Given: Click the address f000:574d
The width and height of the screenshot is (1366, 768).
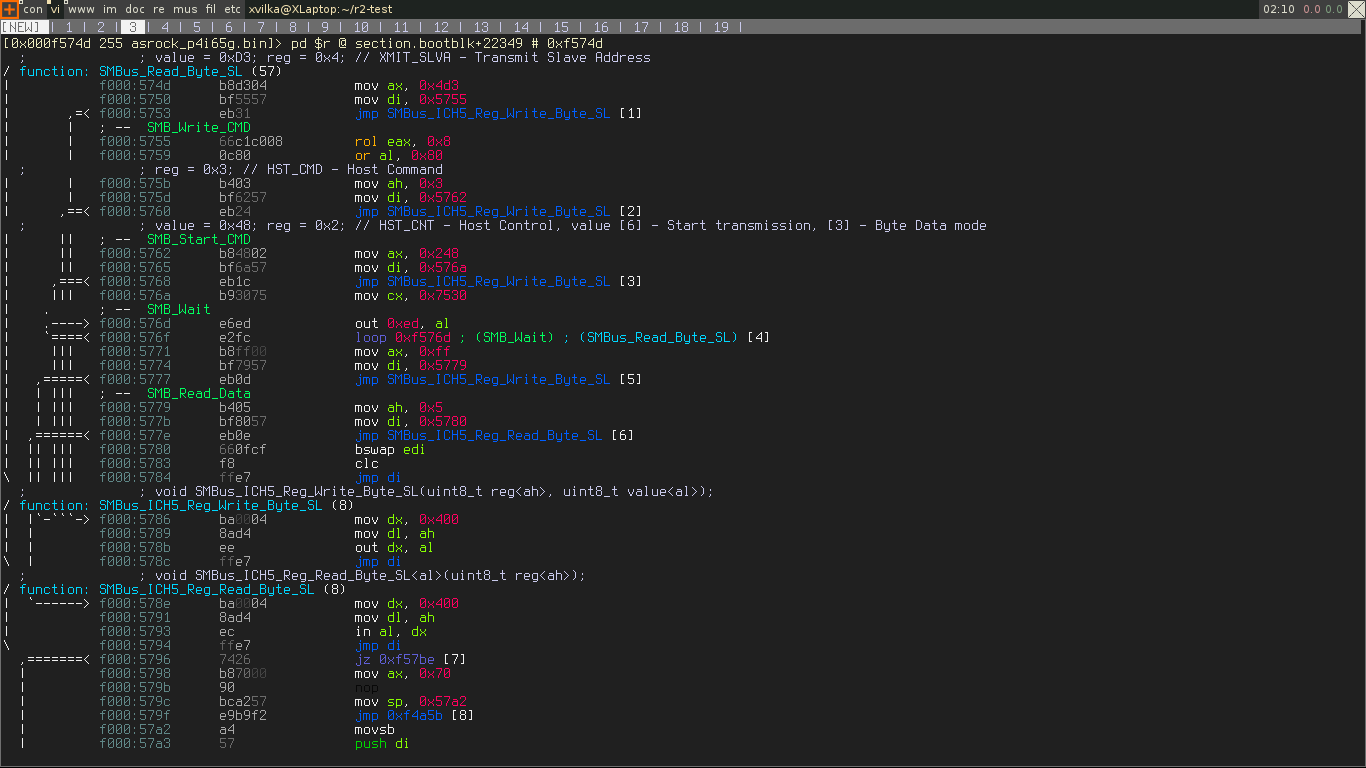Looking at the screenshot, I should [x=135, y=85].
